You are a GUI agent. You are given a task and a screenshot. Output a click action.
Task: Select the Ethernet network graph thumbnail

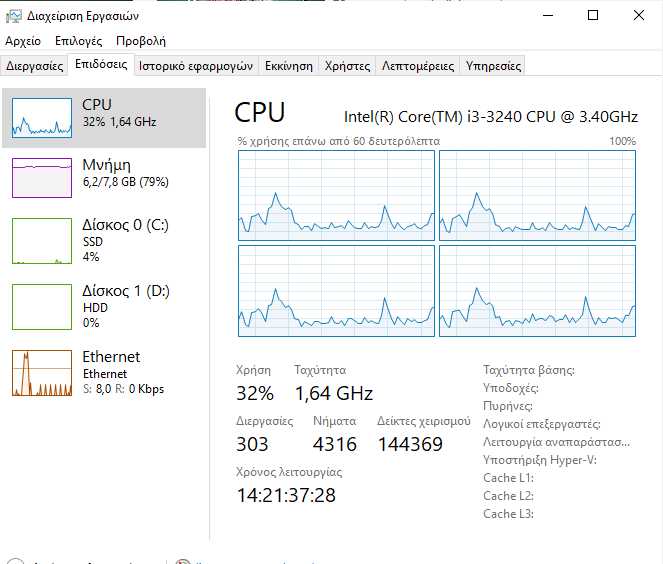point(42,372)
